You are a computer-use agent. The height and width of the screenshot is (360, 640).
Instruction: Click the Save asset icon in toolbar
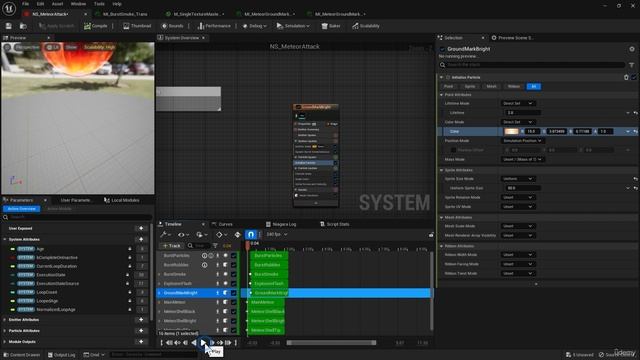click(x=9, y=26)
